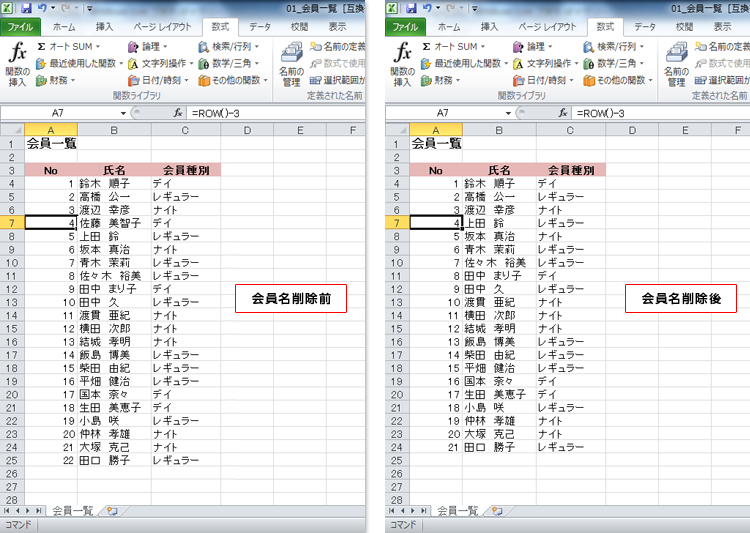Image resolution: width=750 pixels, height=533 pixels.
Task: Select cell 田口 勝子 in left window
Action: coord(114,460)
